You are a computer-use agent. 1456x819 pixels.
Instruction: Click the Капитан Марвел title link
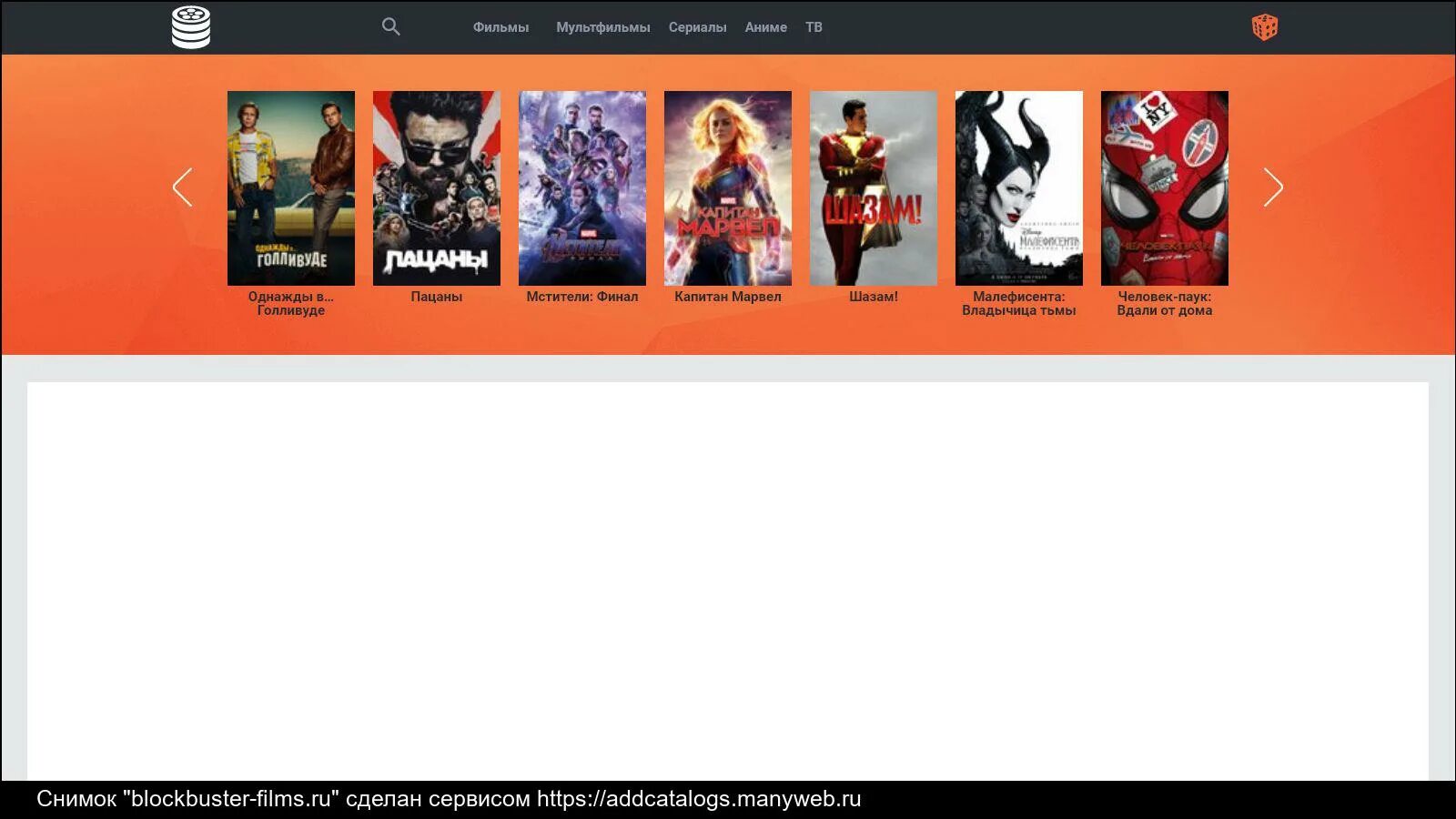point(728,297)
